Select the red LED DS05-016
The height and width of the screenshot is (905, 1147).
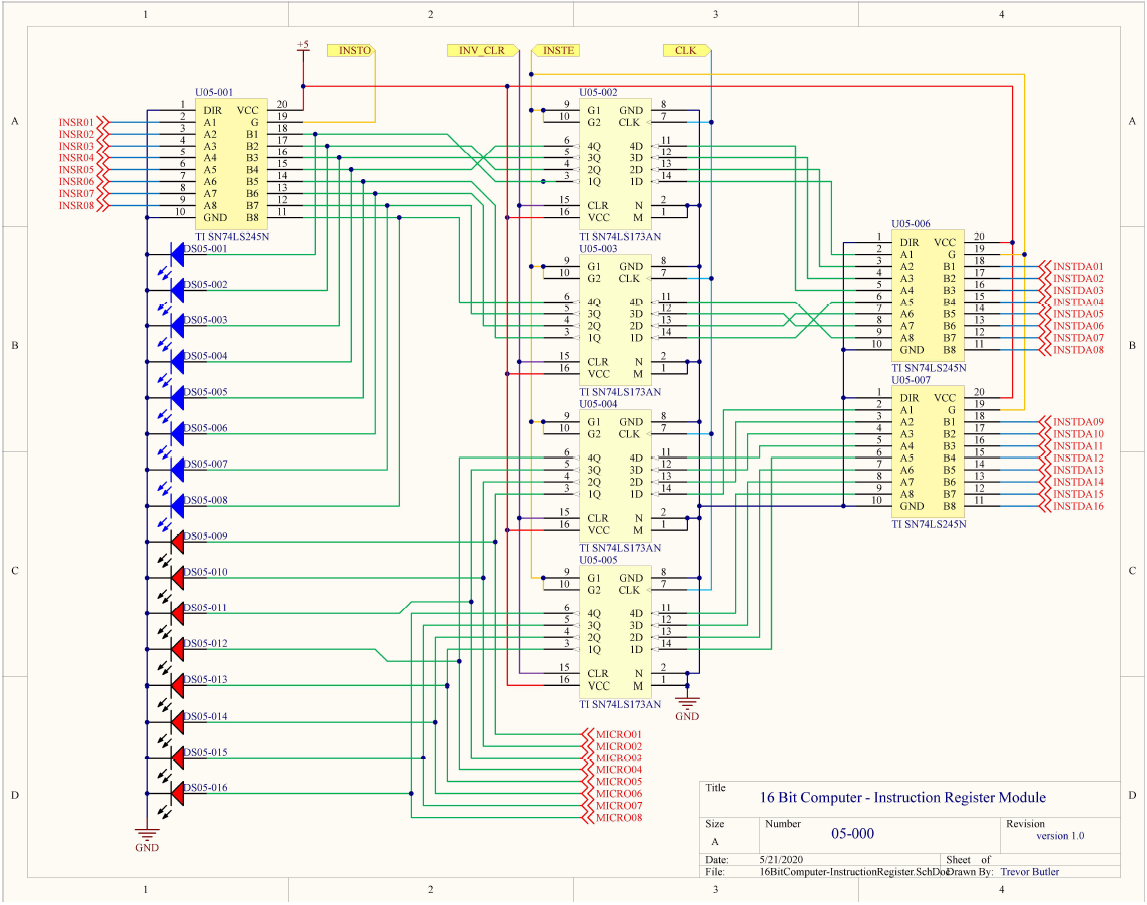click(178, 794)
